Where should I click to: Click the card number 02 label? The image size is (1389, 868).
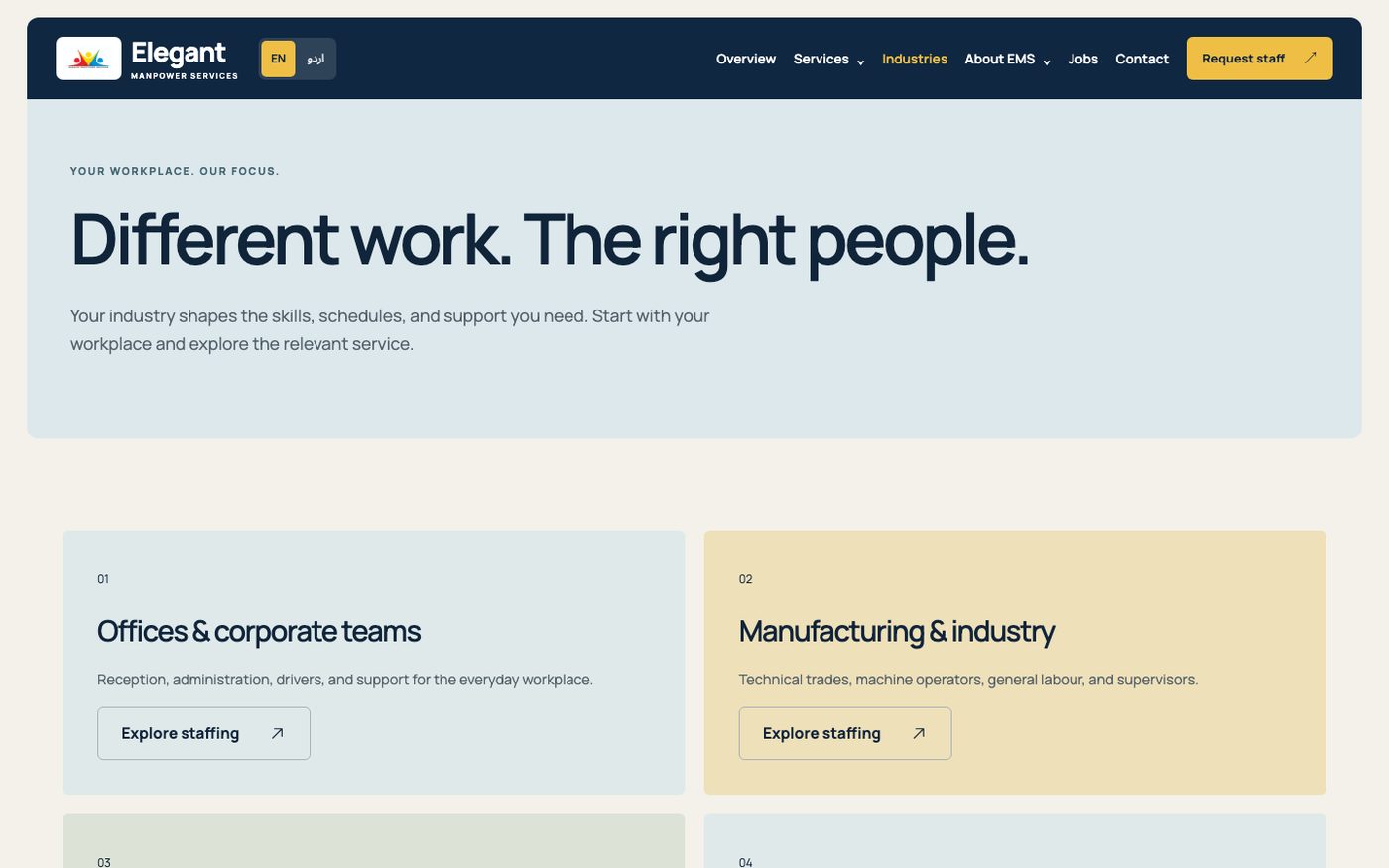tap(746, 579)
